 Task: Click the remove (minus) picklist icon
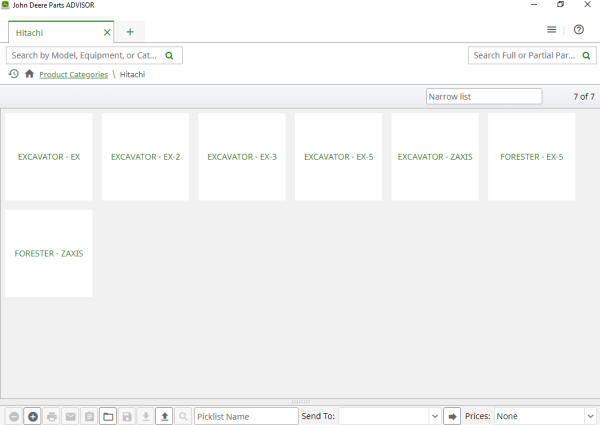(x=14, y=416)
